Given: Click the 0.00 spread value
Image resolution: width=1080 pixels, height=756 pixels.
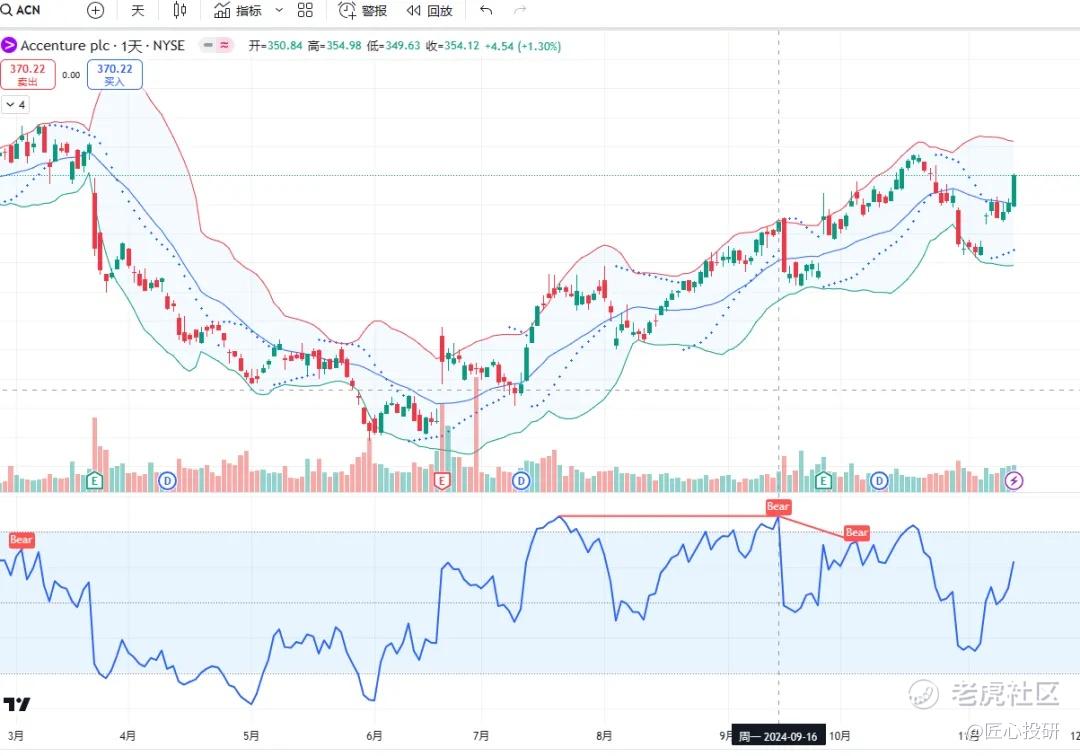Looking at the screenshot, I should pyautogui.click(x=71, y=75).
